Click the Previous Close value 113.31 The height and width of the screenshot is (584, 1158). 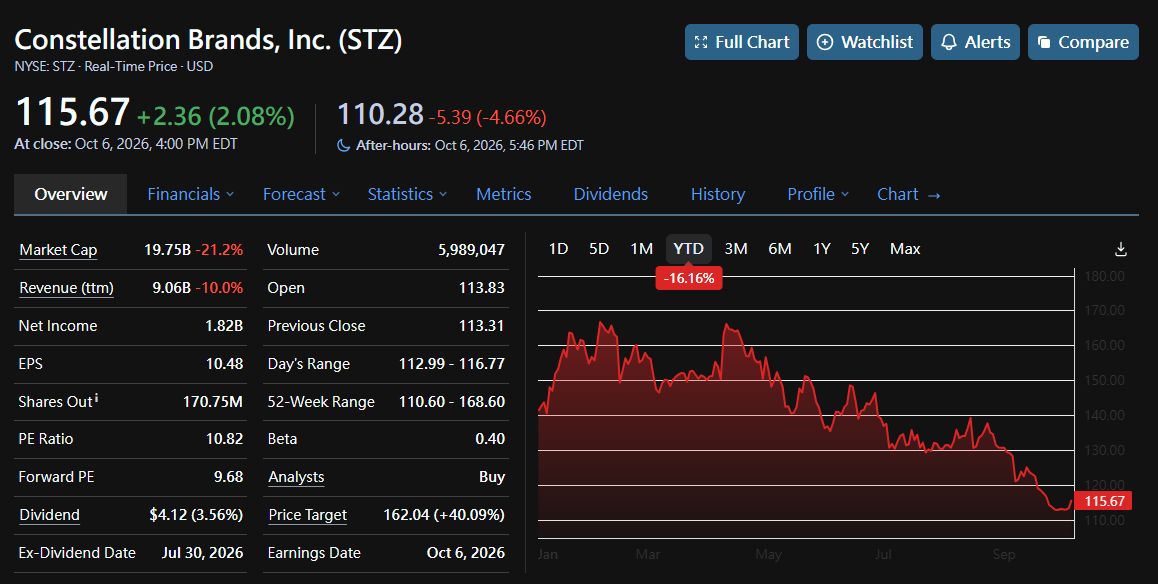click(x=482, y=326)
